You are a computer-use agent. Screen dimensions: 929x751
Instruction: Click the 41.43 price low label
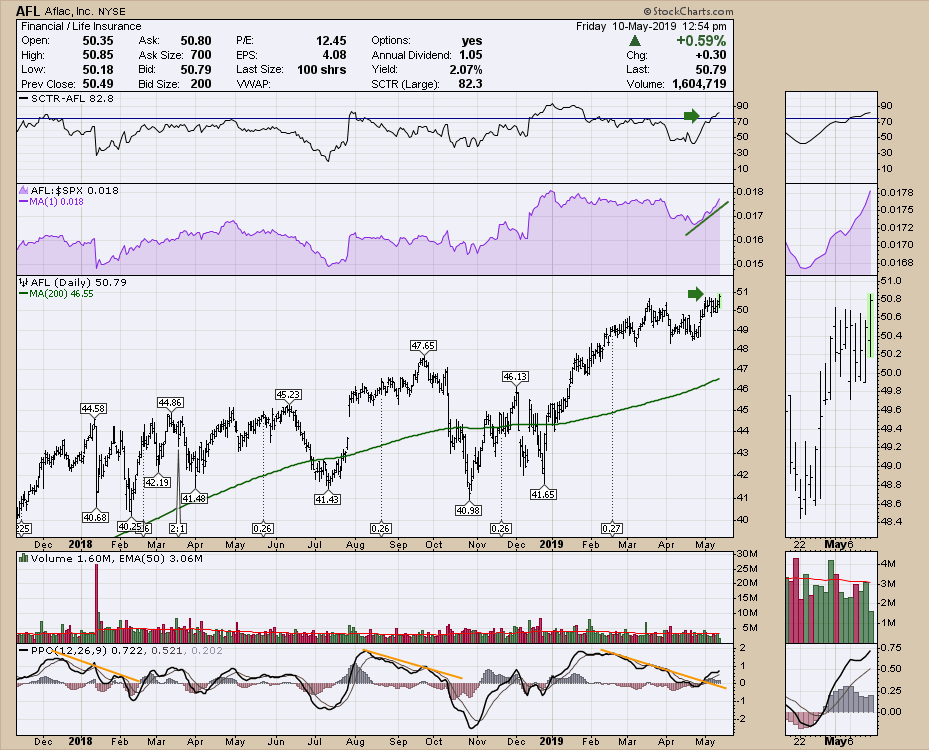[327, 499]
